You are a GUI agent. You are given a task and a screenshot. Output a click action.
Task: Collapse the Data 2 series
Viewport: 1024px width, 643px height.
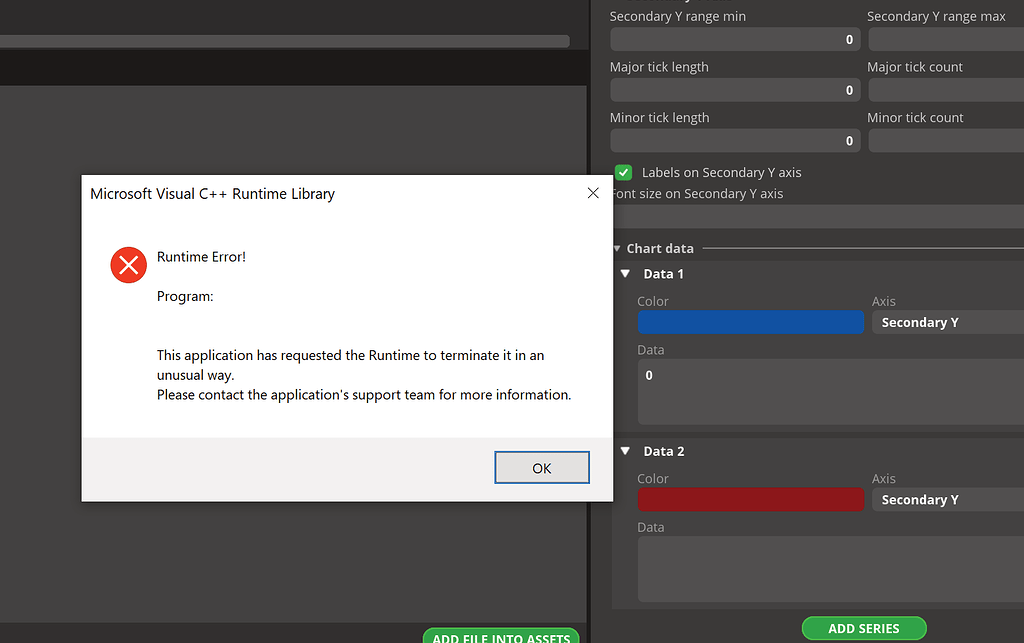(x=626, y=451)
